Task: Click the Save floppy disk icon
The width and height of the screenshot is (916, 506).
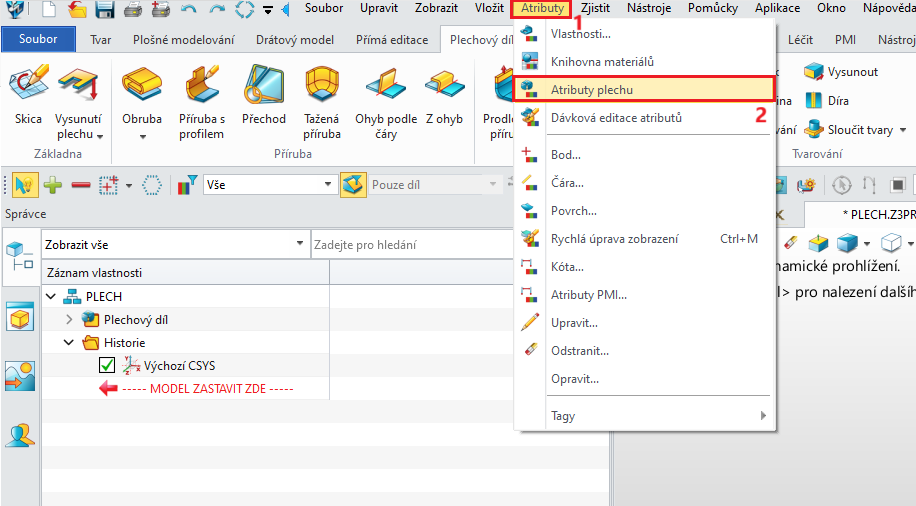Action: point(104,9)
